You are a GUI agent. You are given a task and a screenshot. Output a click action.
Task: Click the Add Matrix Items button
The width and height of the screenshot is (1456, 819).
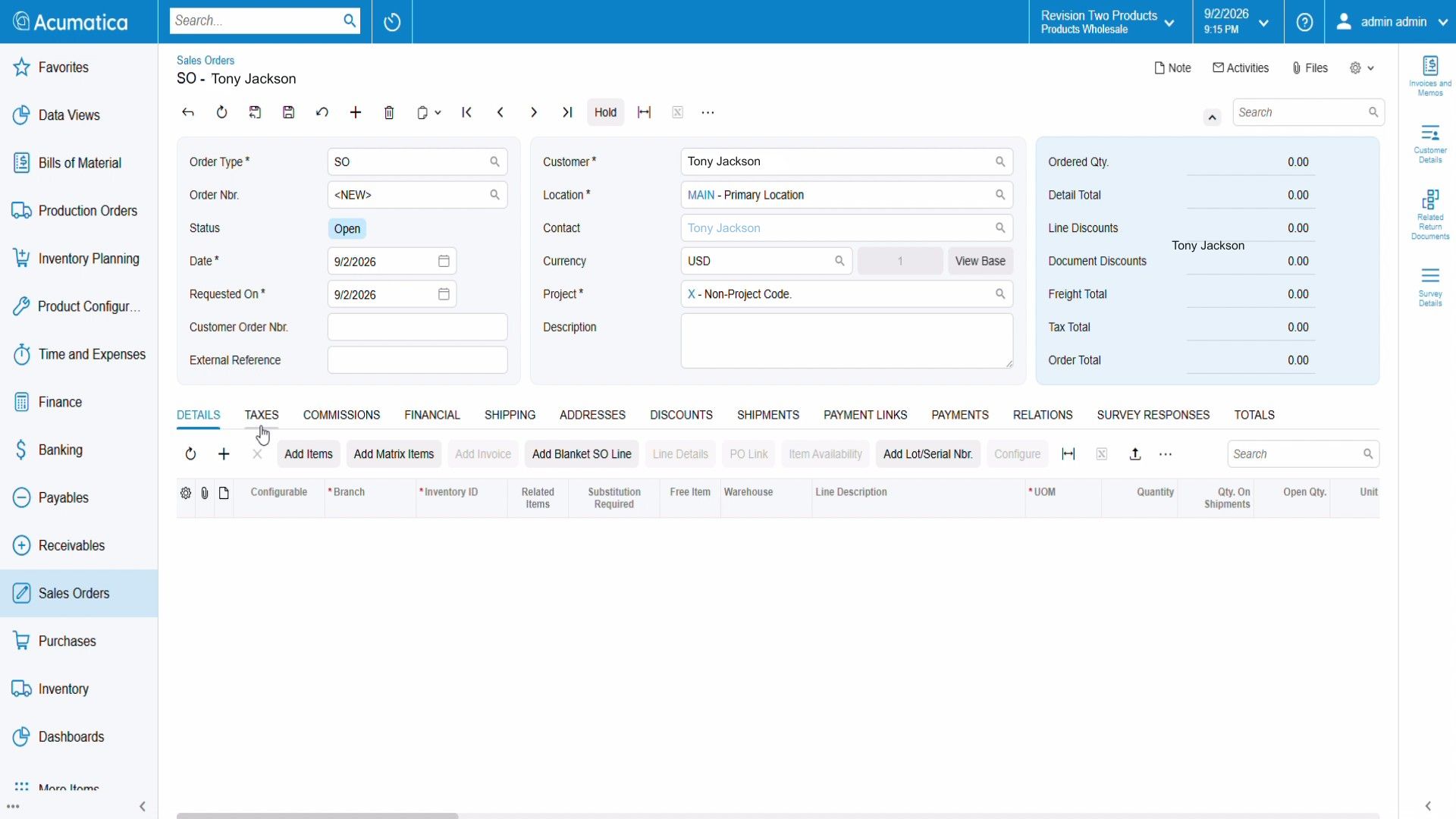coord(394,454)
